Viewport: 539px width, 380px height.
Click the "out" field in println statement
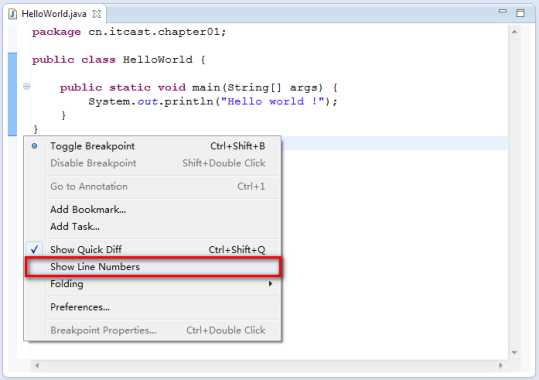point(147,101)
